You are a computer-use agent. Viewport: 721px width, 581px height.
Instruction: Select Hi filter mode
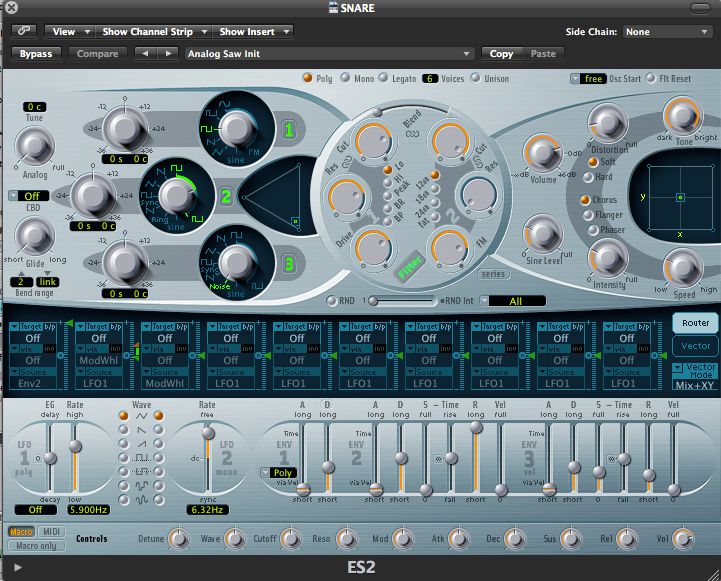point(388,182)
